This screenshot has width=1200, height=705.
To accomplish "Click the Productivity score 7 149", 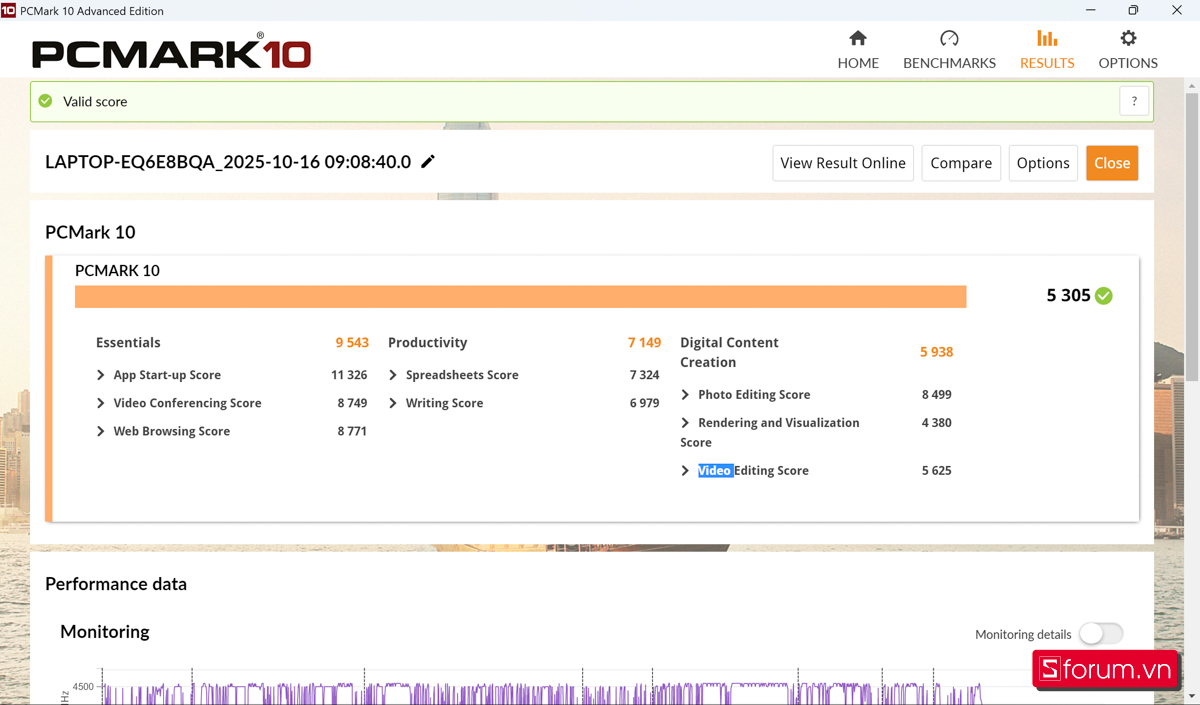I will [x=644, y=342].
